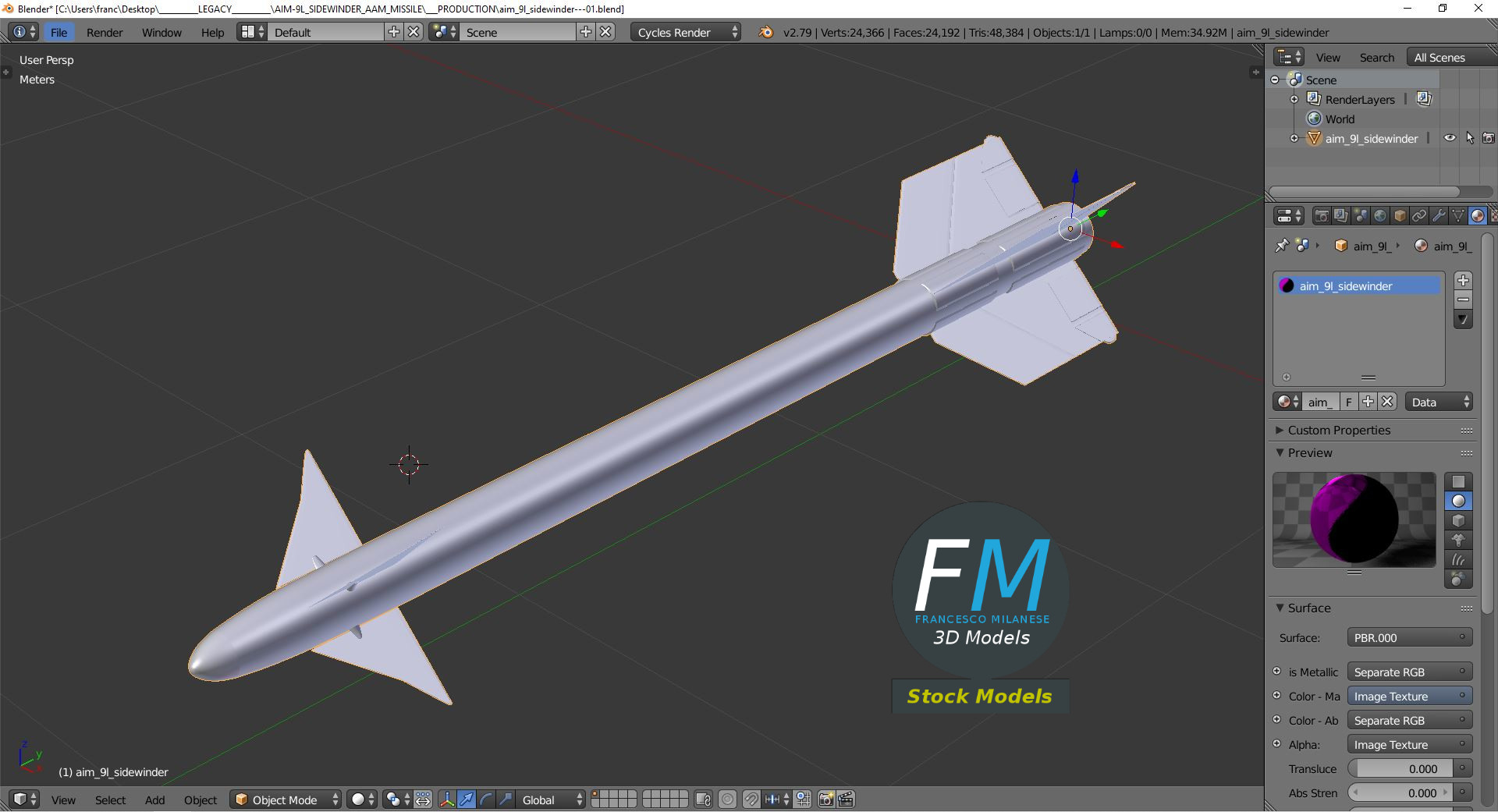Open the File menu
The image size is (1498, 812).
click(x=59, y=32)
